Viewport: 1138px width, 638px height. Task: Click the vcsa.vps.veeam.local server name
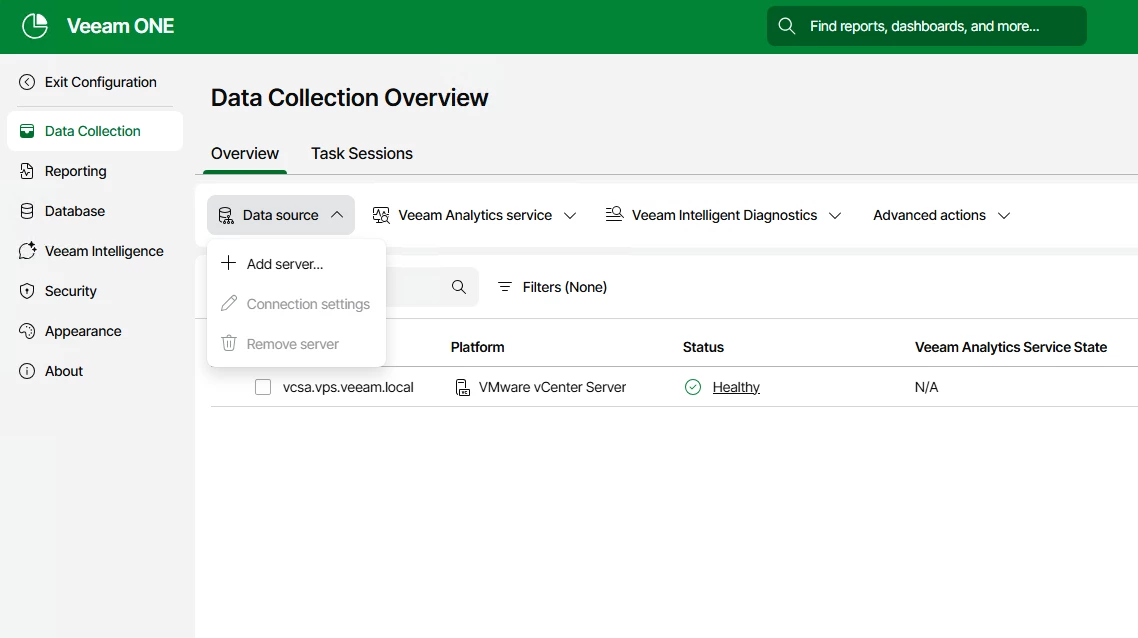tap(348, 388)
